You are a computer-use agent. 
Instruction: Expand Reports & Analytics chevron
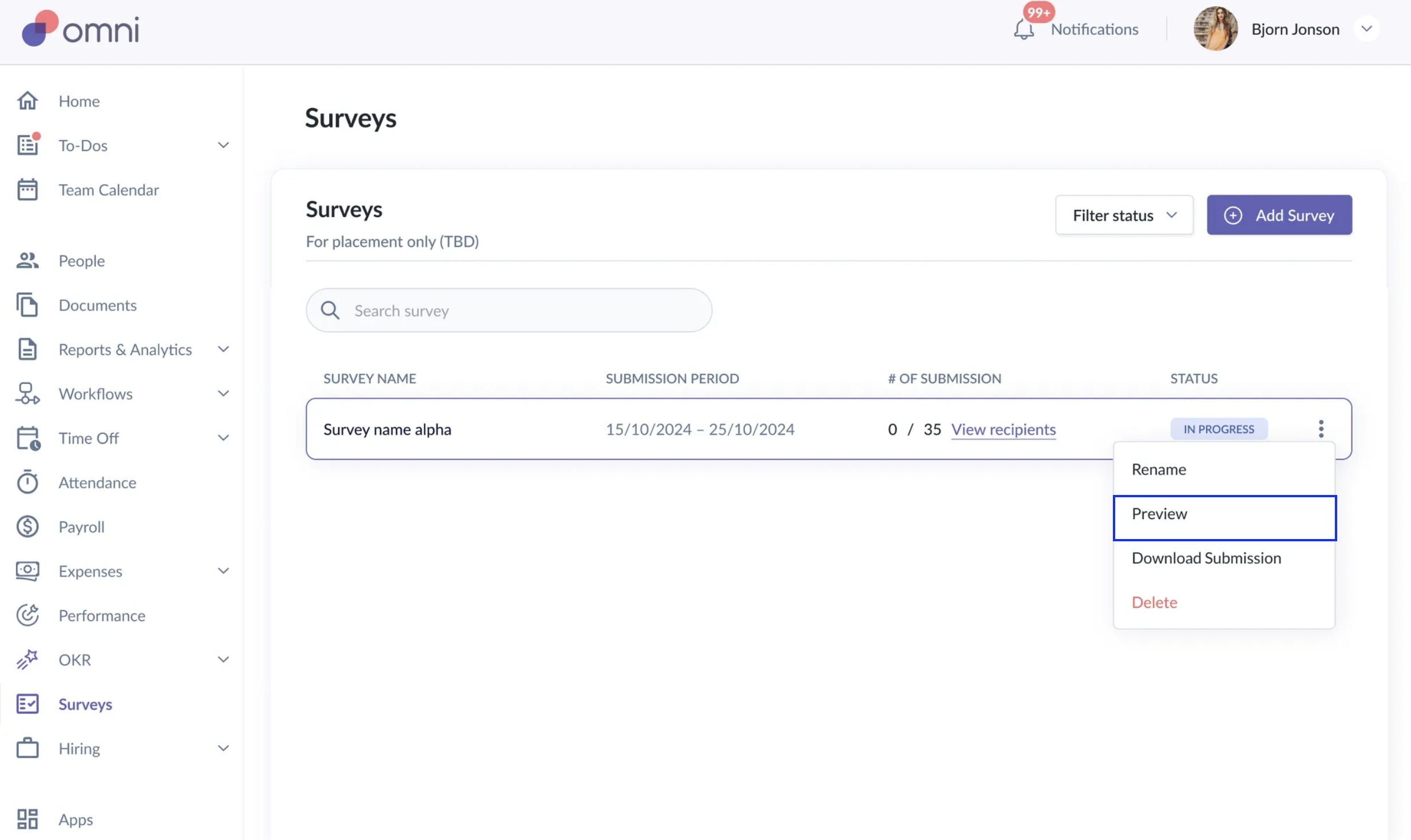point(223,349)
